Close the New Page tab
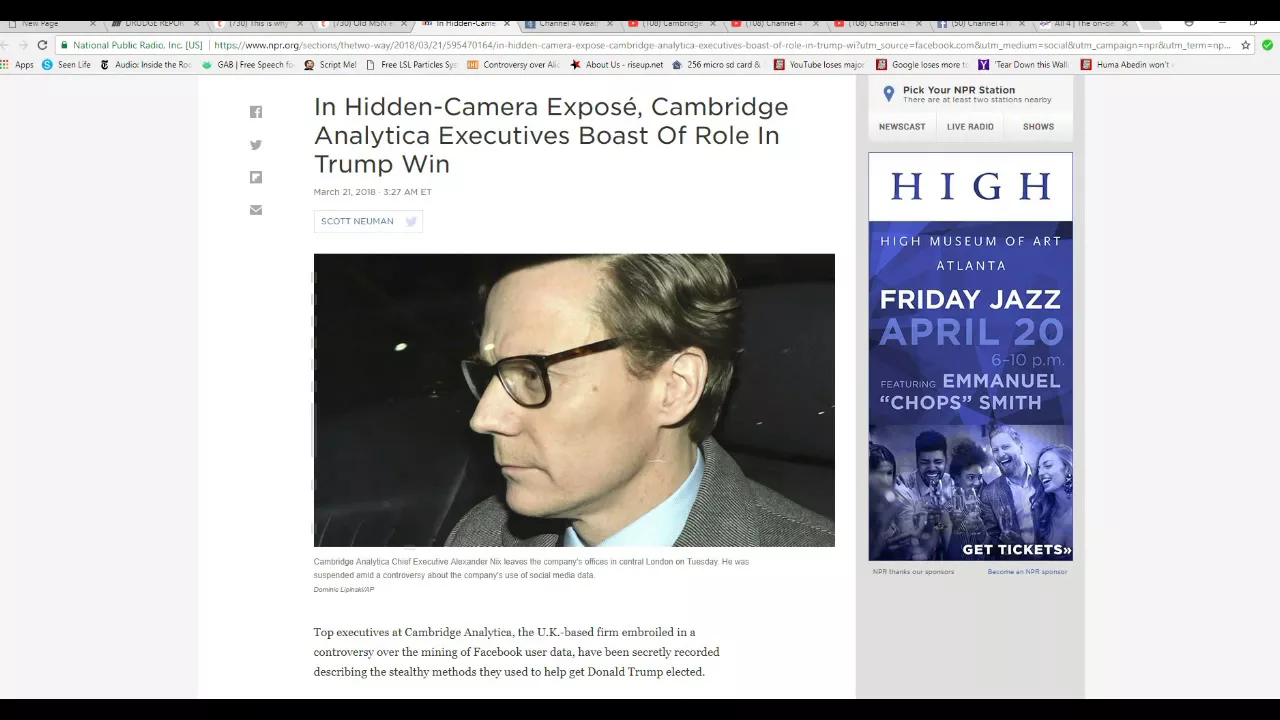1280x720 pixels. click(92, 23)
